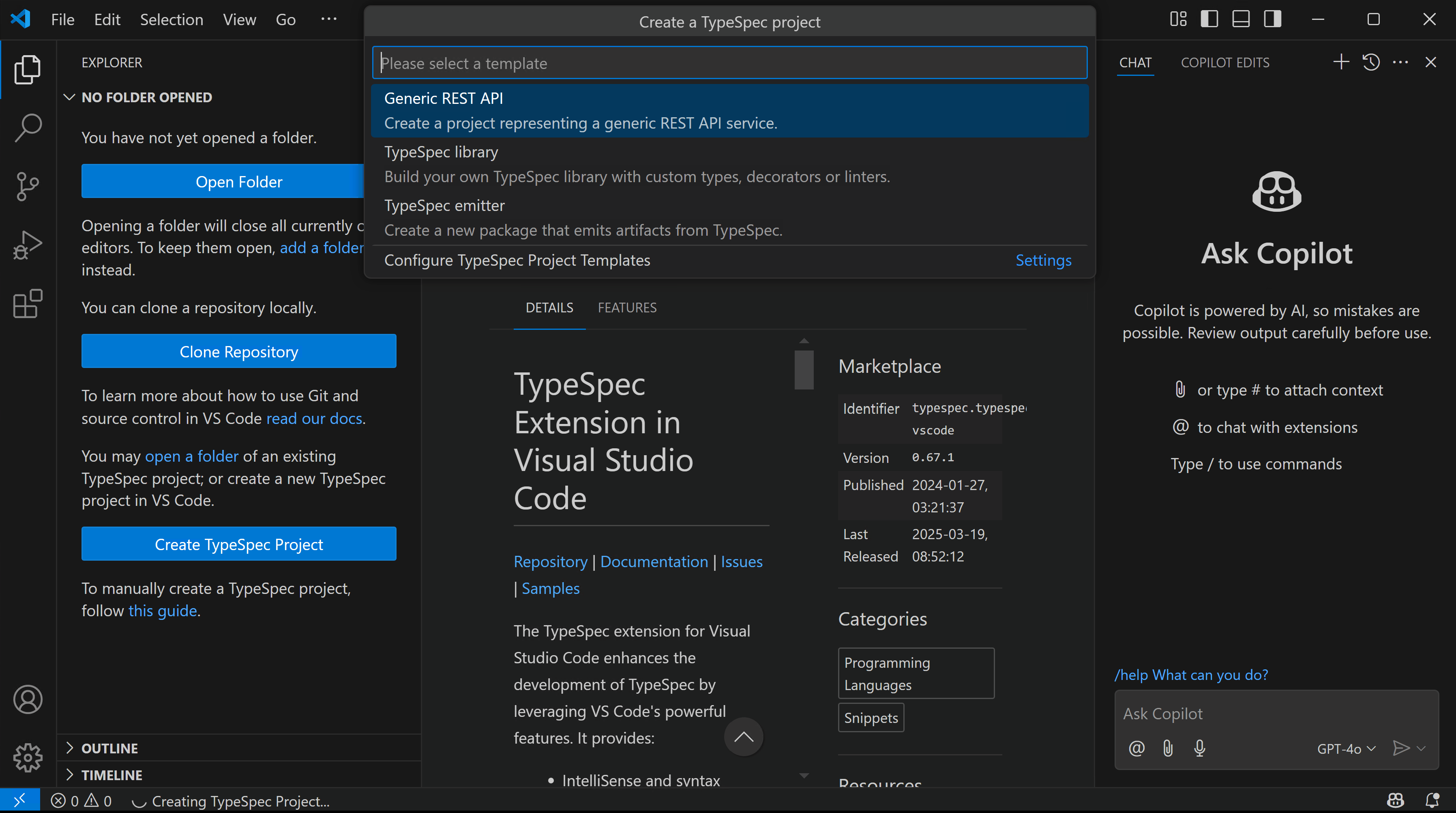The width and height of the screenshot is (1456, 813).
Task: Open the GPT-4o model picker
Action: pyautogui.click(x=1347, y=748)
